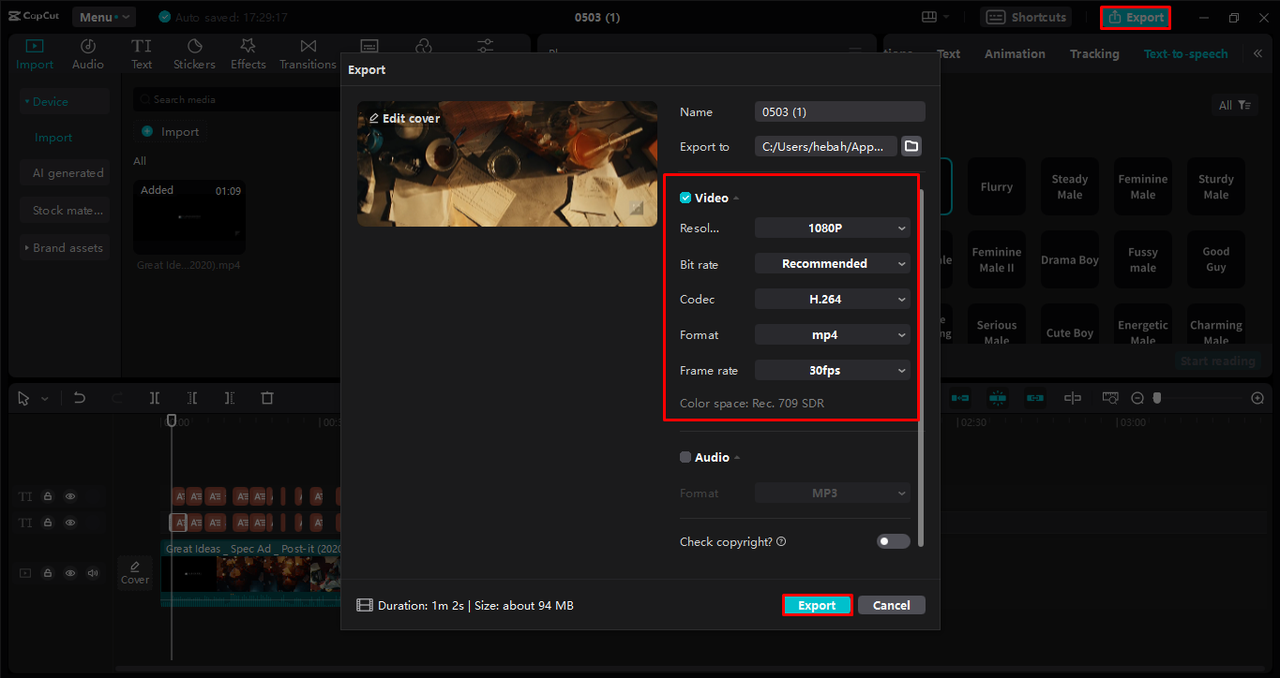This screenshot has width=1280, height=678.
Task: Lock the main video track
Action: pyautogui.click(x=48, y=573)
